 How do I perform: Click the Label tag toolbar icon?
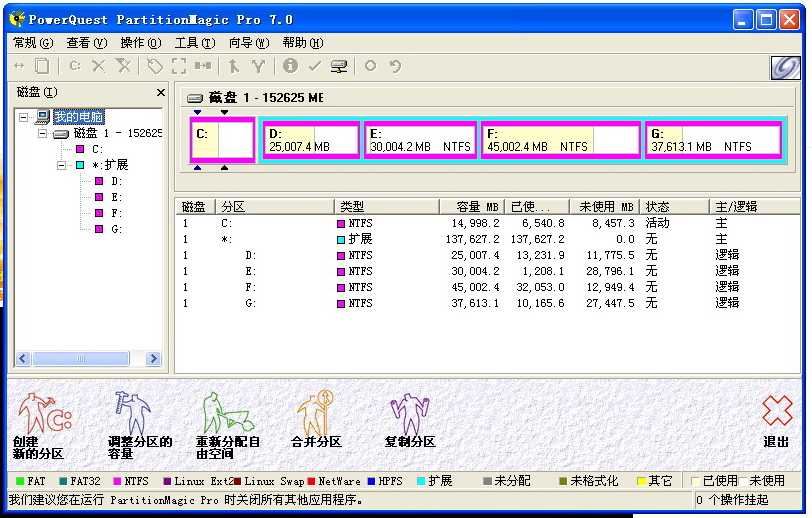[x=155, y=66]
